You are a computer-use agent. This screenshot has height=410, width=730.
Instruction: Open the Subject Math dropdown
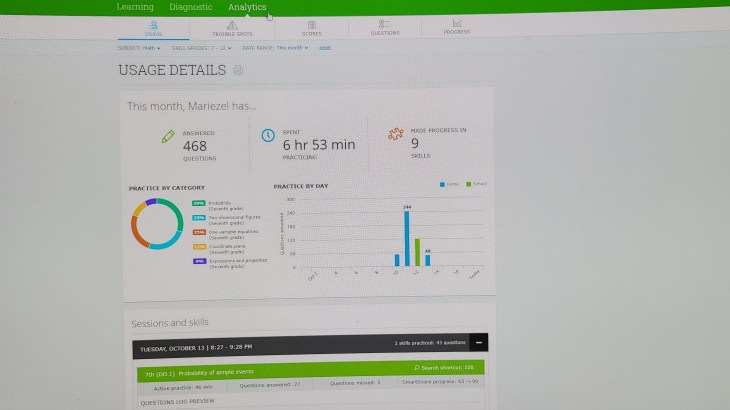point(138,47)
